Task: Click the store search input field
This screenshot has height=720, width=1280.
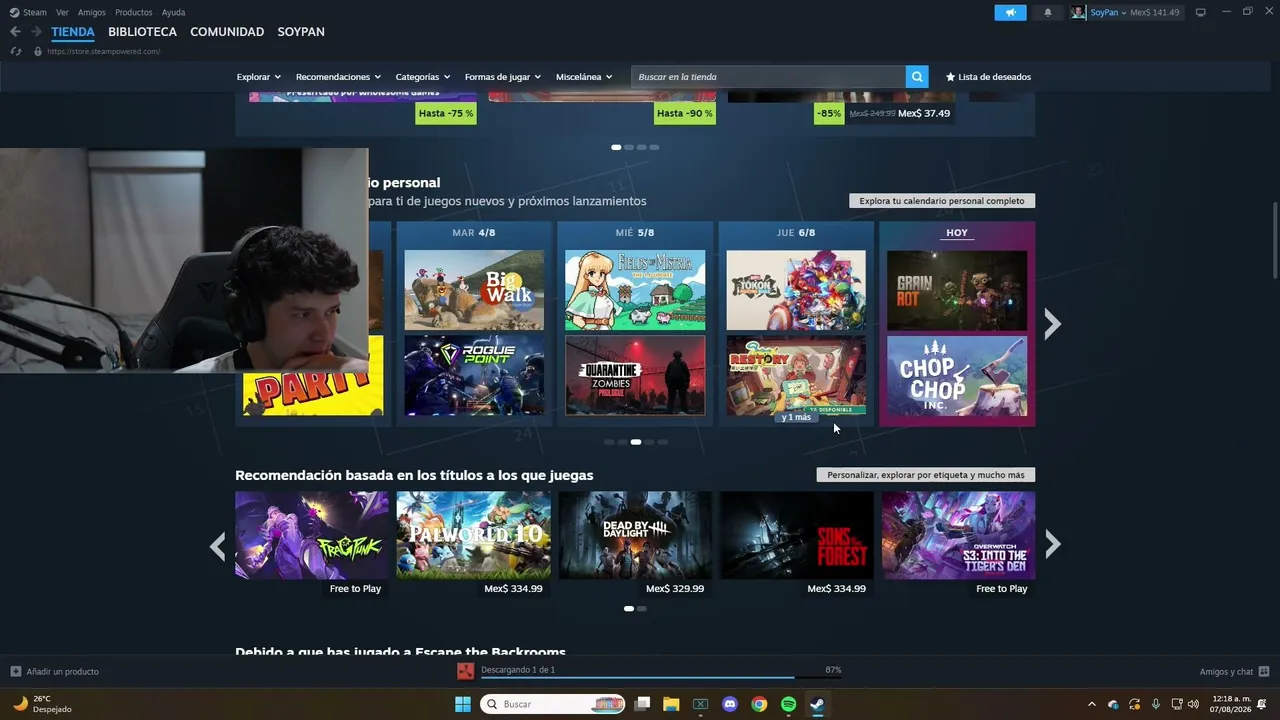Action: point(768,77)
